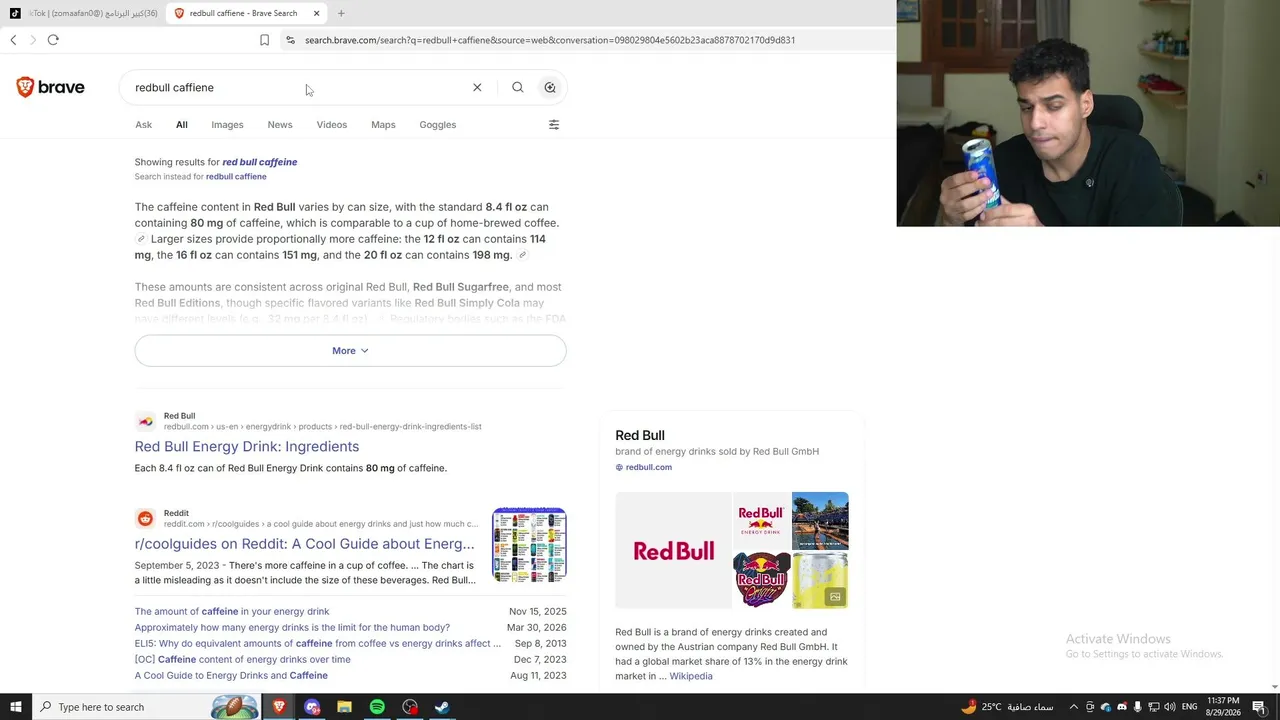Image resolution: width=1280 pixels, height=720 pixels.
Task: Click the address bar URL
Action: point(550,40)
